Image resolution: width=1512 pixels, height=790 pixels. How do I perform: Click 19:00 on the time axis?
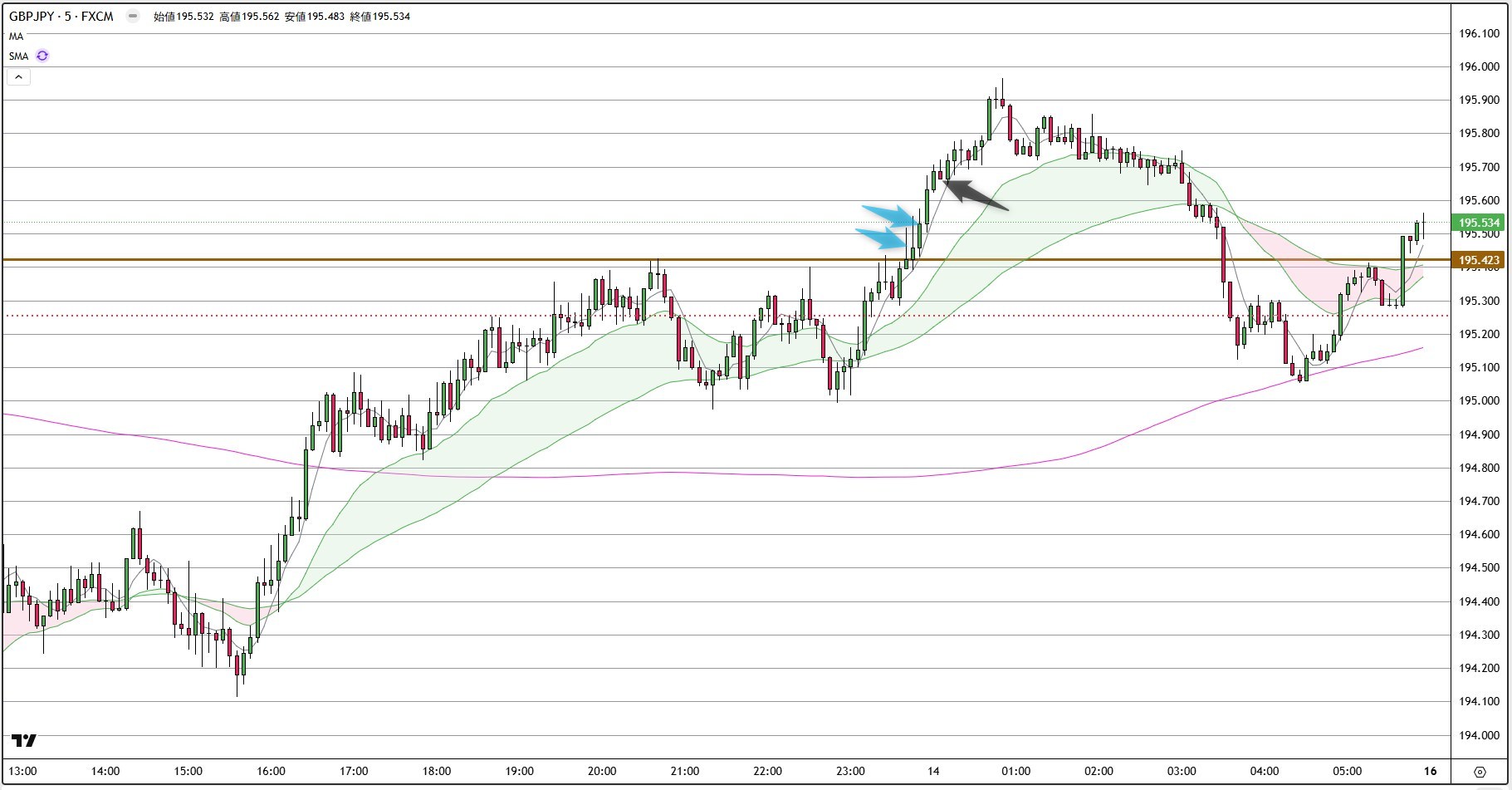[x=519, y=771]
